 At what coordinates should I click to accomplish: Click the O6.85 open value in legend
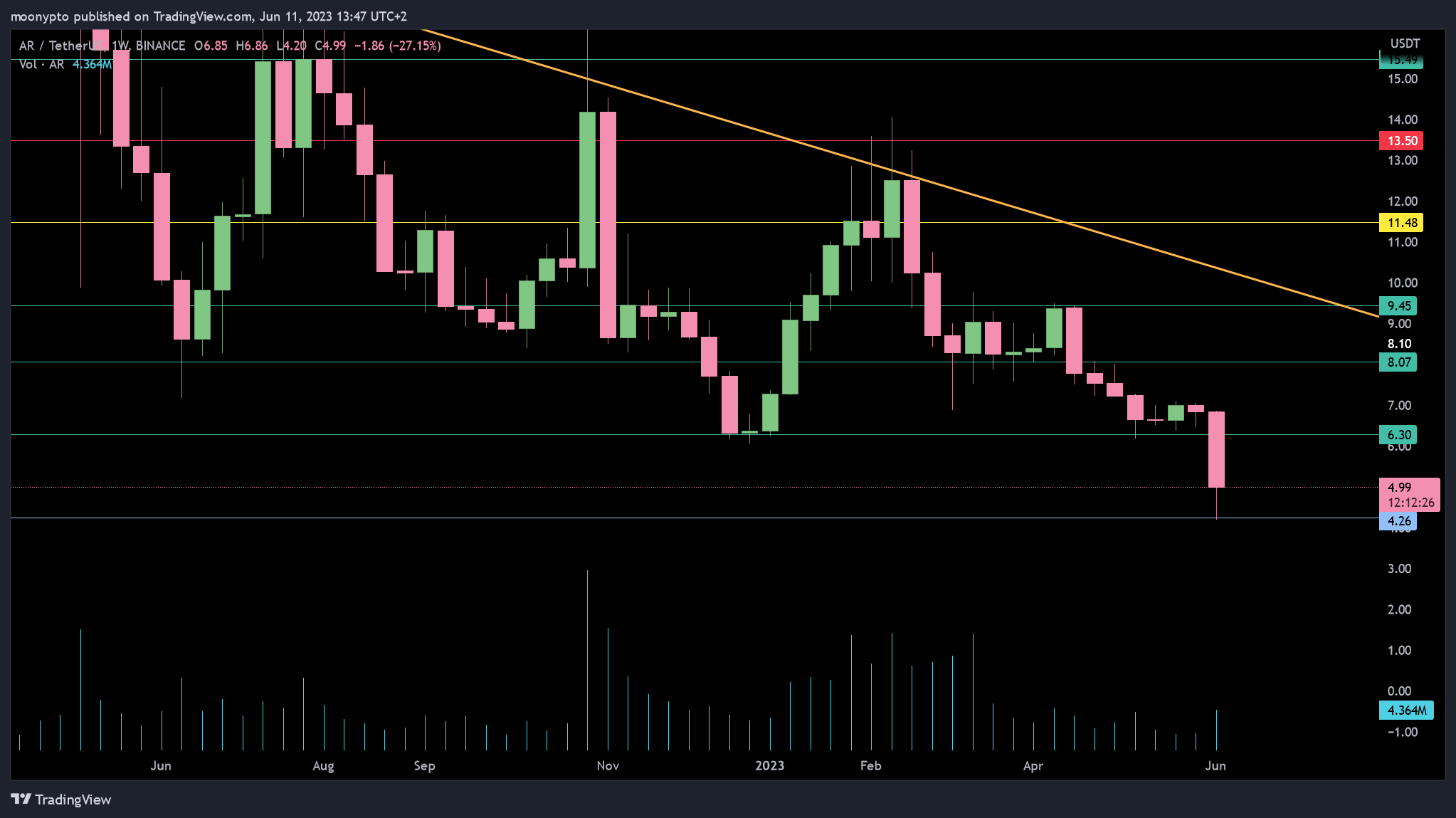pos(211,46)
